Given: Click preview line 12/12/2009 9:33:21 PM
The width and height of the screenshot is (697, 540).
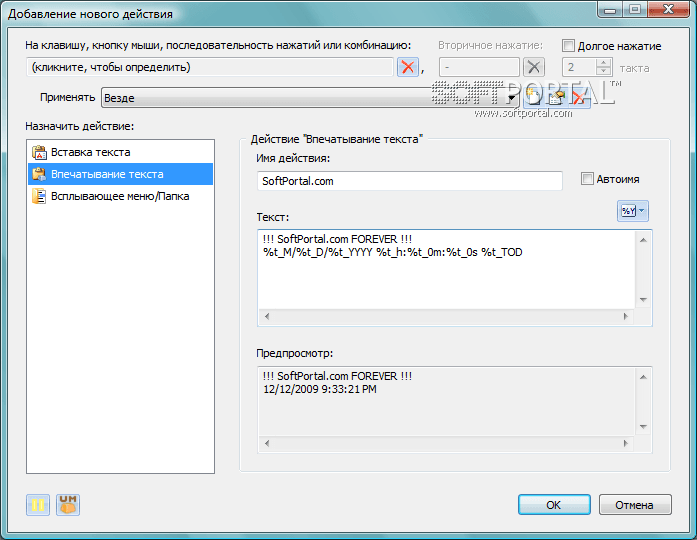Looking at the screenshot, I should click(x=320, y=389).
